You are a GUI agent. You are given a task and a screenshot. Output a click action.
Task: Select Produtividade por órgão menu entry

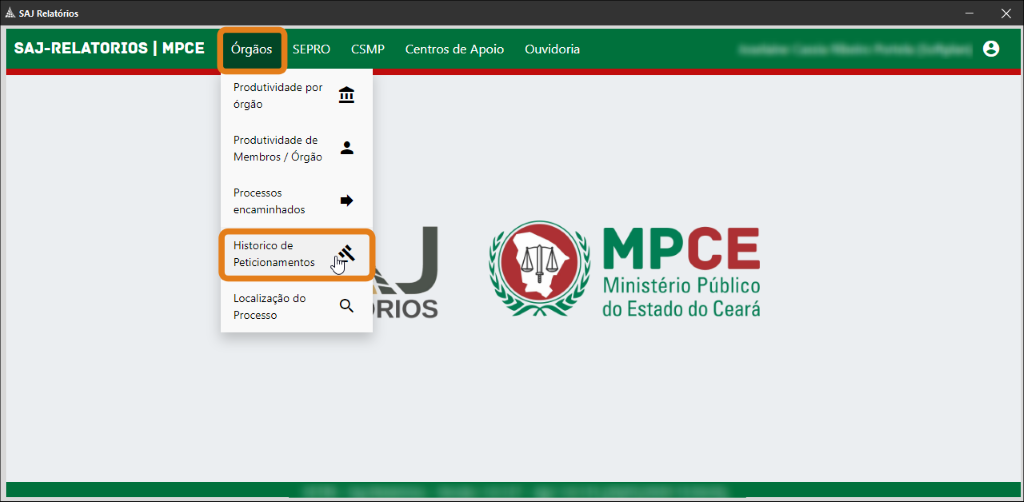tap(296, 95)
